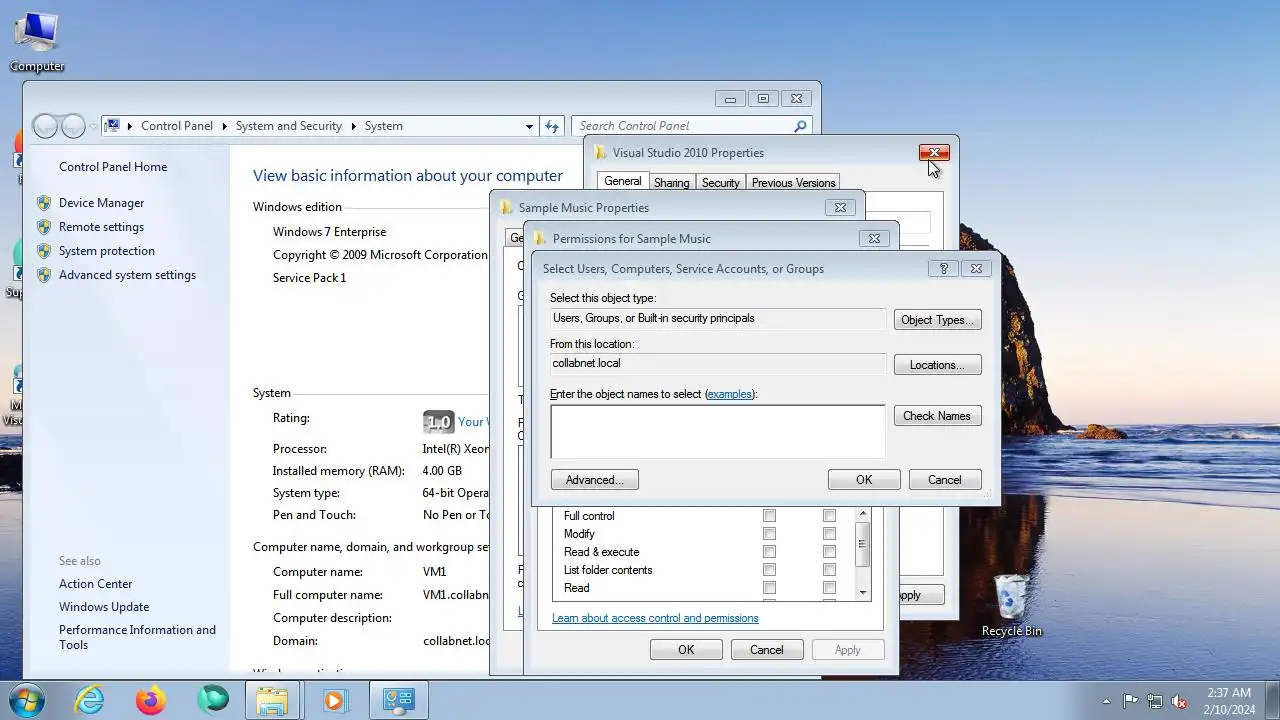This screenshot has height=720, width=1280.
Task: Tick the Allow checkbox for Read & execute
Action: pyautogui.click(x=769, y=552)
